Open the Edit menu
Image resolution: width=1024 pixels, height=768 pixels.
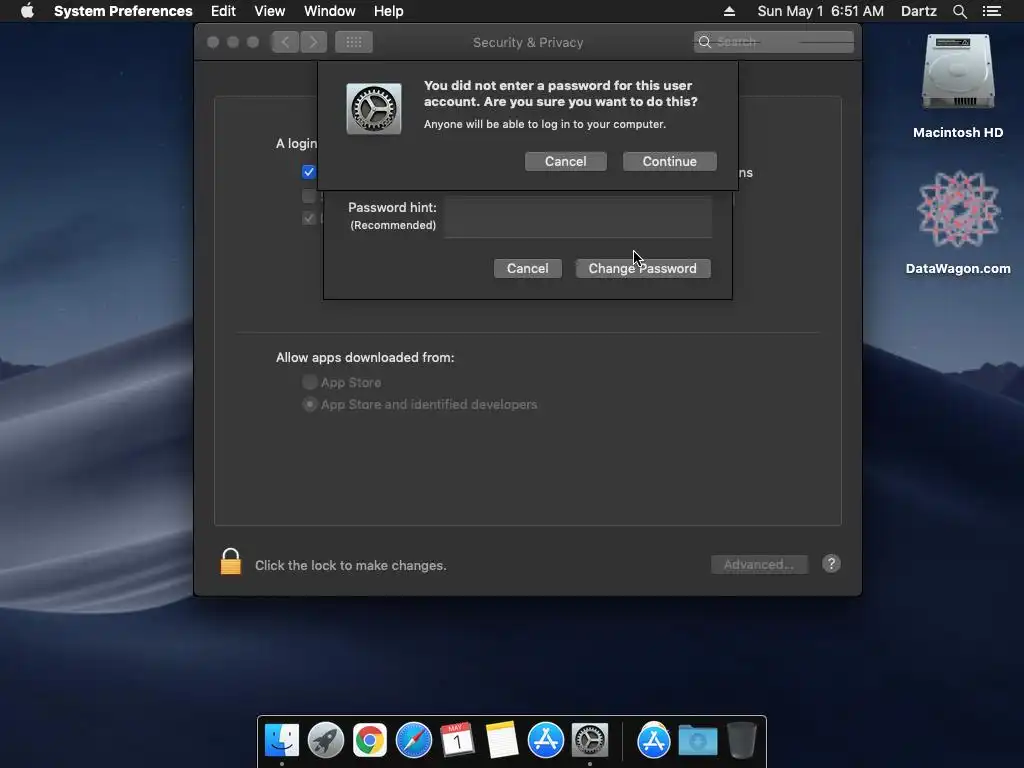click(223, 11)
